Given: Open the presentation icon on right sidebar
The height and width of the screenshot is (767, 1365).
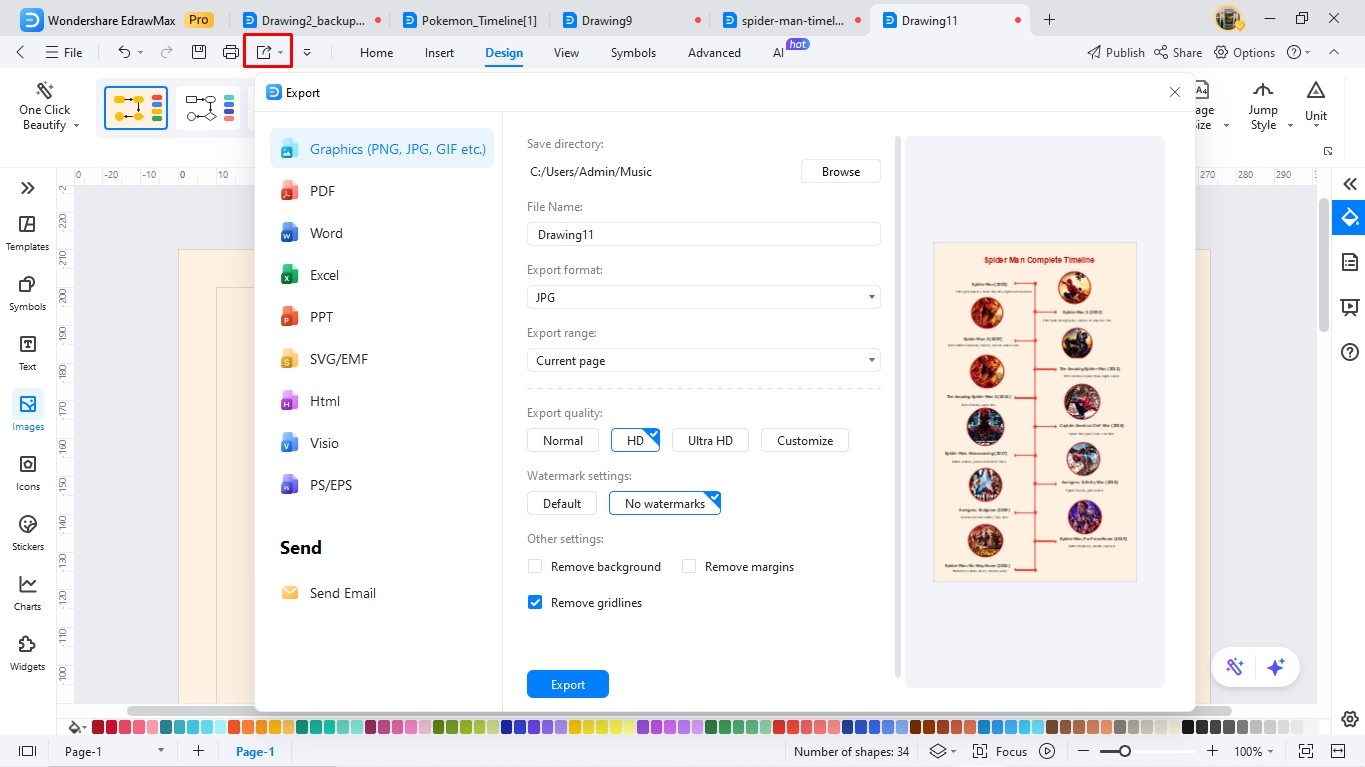Looking at the screenshot, I should pyautogui.click(x=1350, y=307).
